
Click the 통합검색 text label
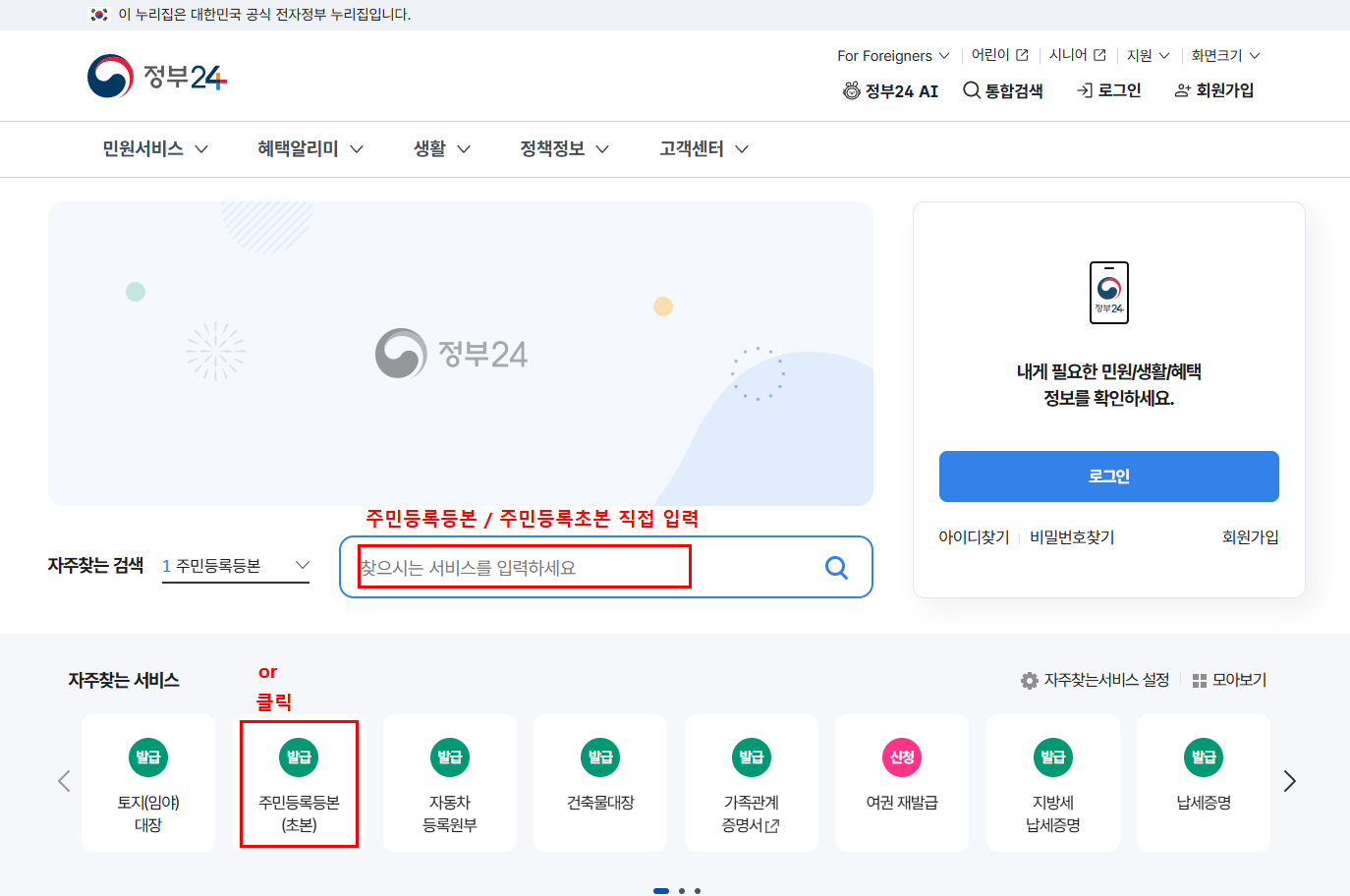click(1014, 91)
